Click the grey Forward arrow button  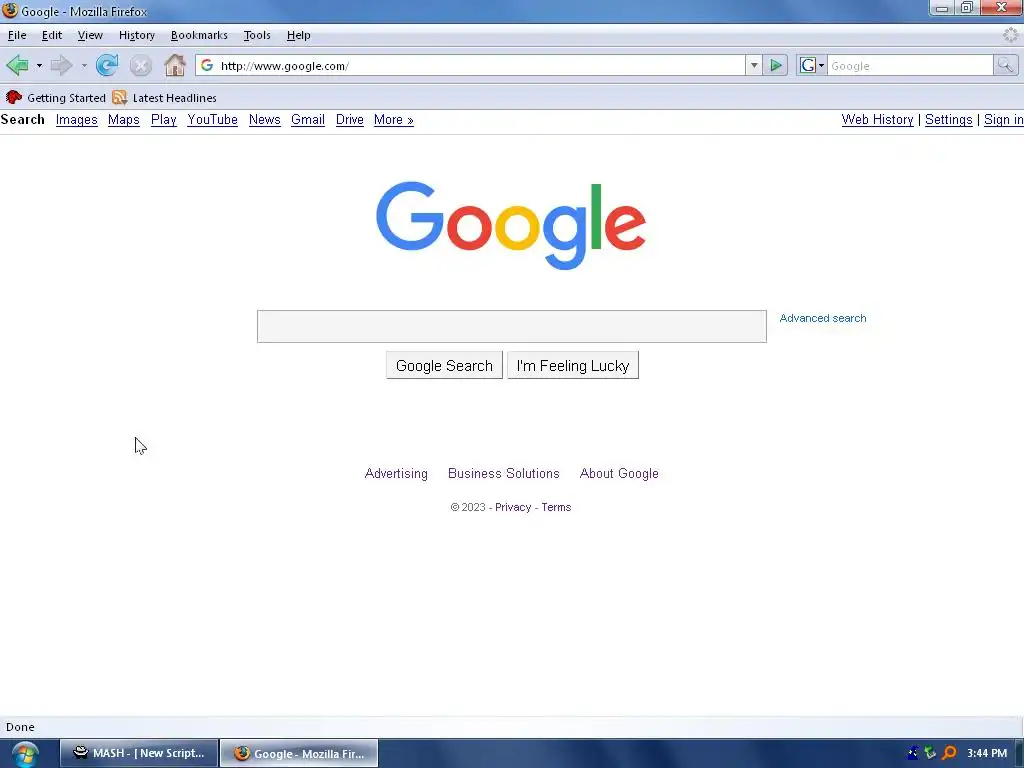pyautogui.click(x=61, y=65)
